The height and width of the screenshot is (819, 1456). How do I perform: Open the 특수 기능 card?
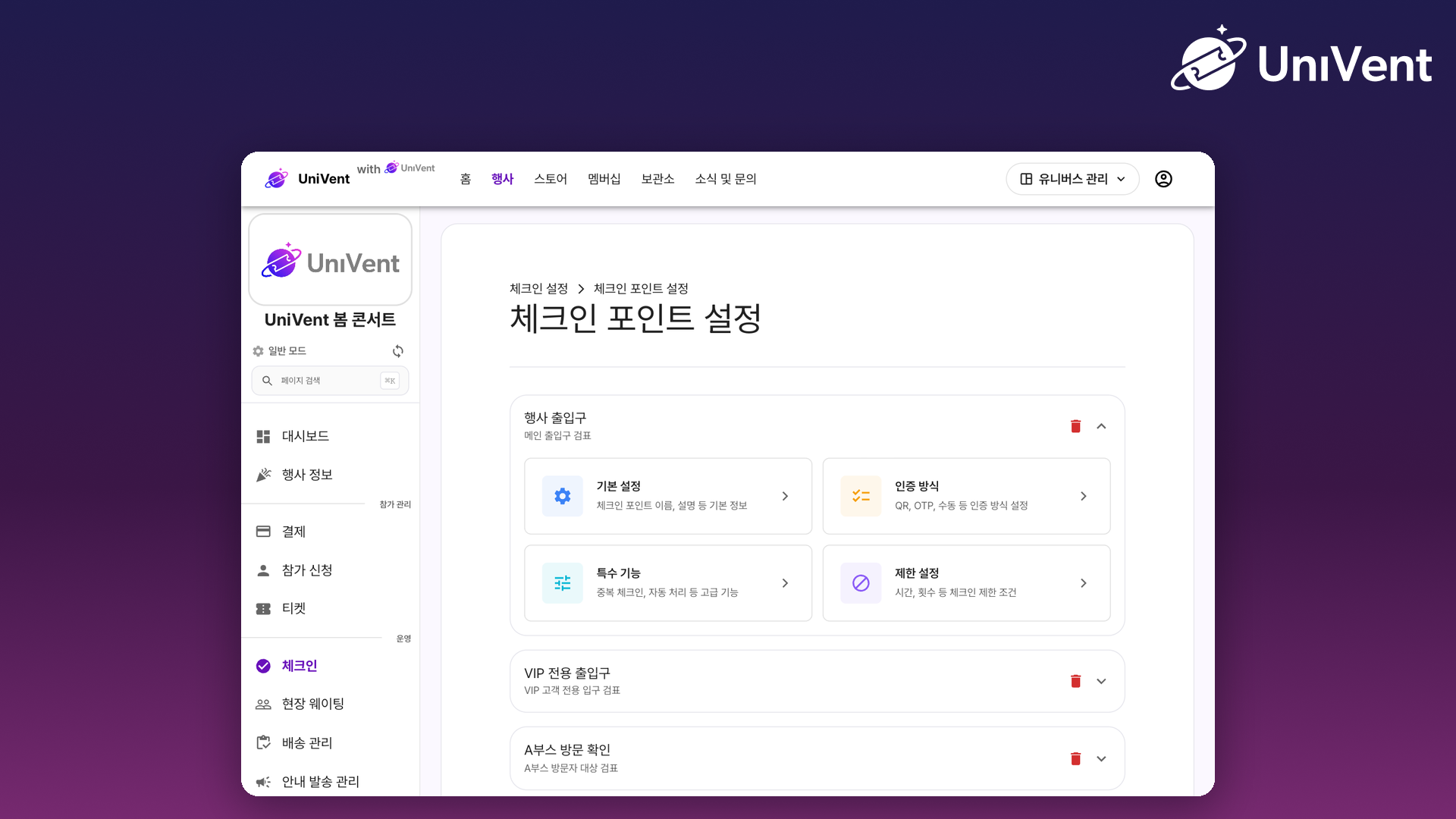(x=668, y=583)
